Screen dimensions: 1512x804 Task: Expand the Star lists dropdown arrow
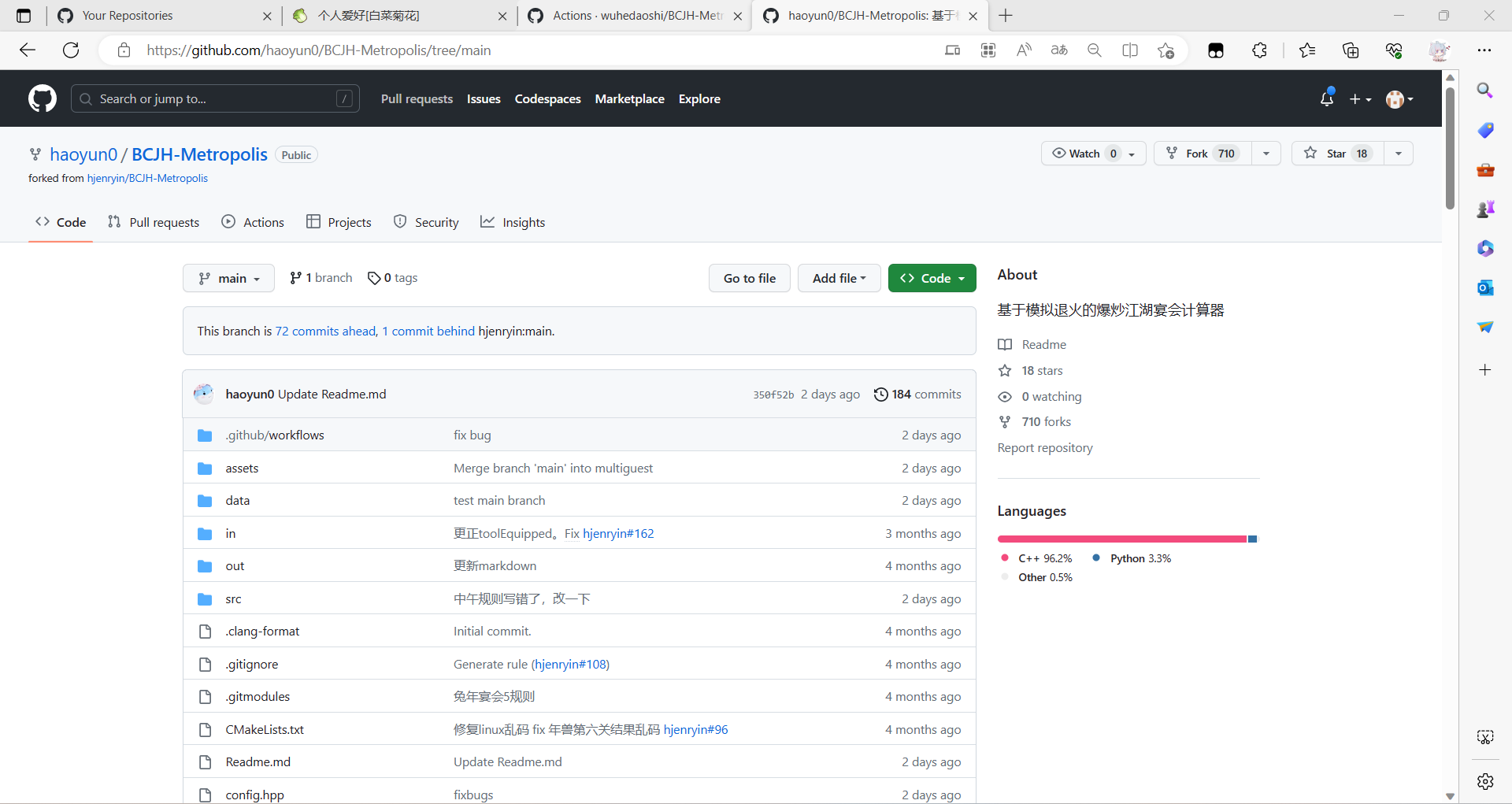(x=1399, y=154)
